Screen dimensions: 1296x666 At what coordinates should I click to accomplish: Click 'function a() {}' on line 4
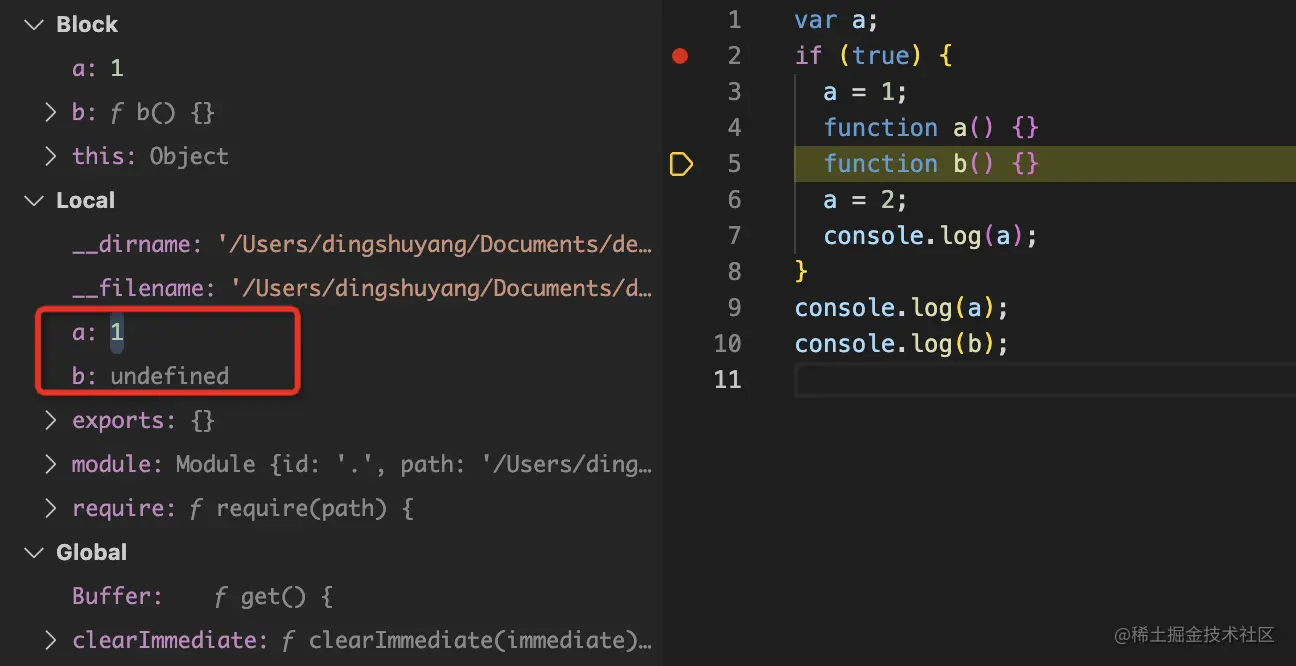coord(931,128)
